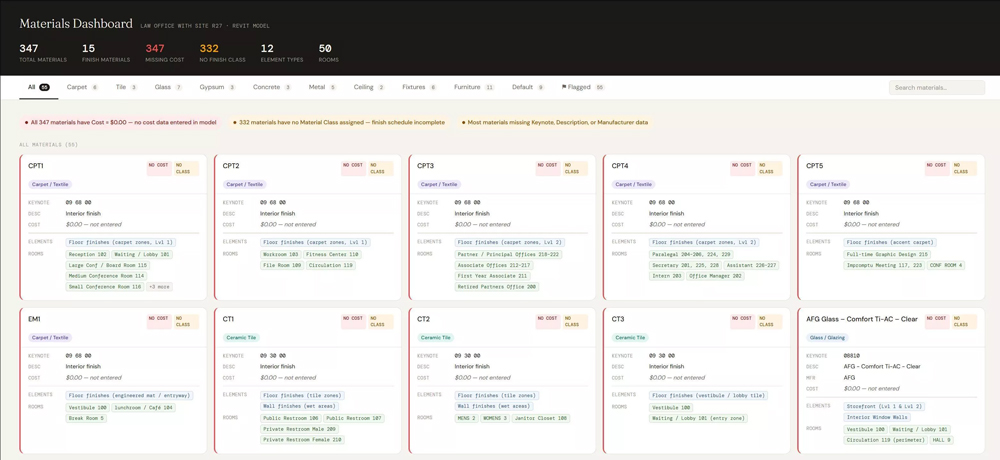Select the Reception 102 room chip
The width and height of the screenshot is (1000, 460).
(87, 254)
